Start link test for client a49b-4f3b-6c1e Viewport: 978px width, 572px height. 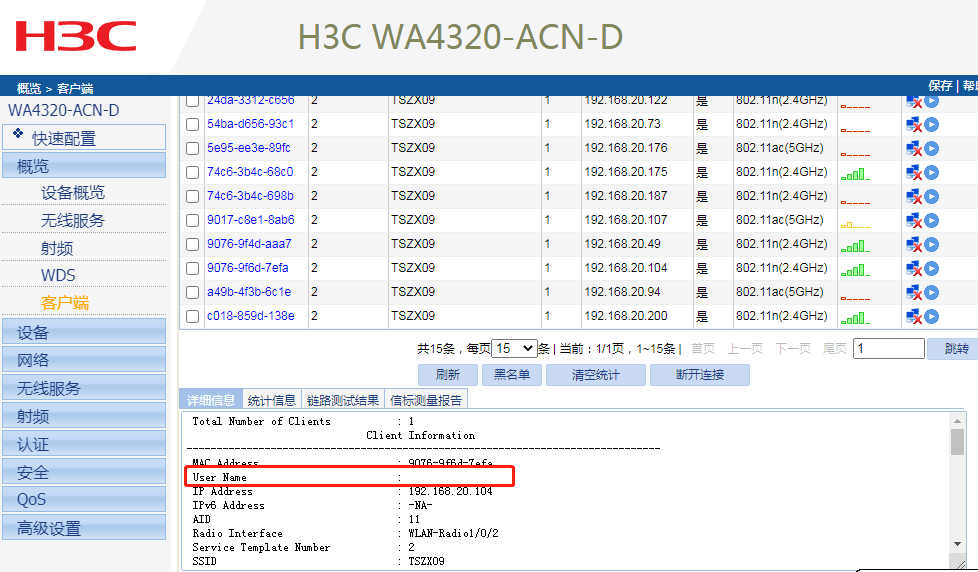click(931, 293)
